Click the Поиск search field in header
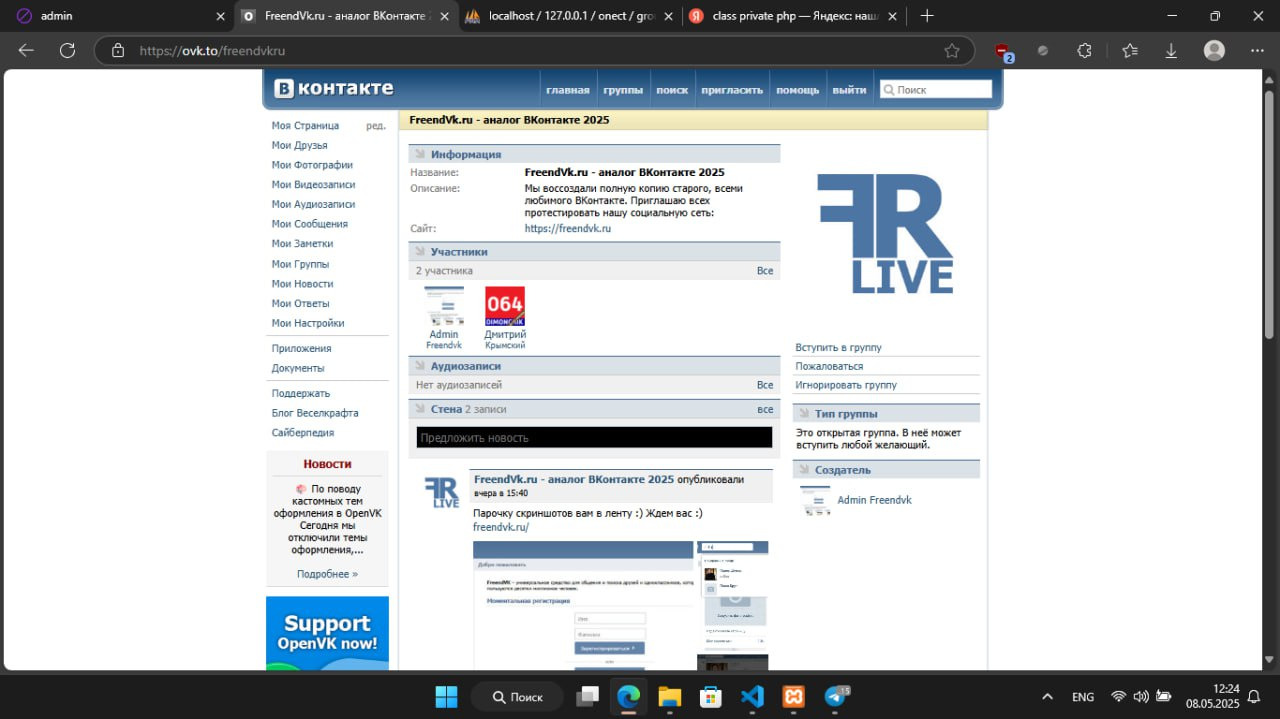 tap(936, 89)
